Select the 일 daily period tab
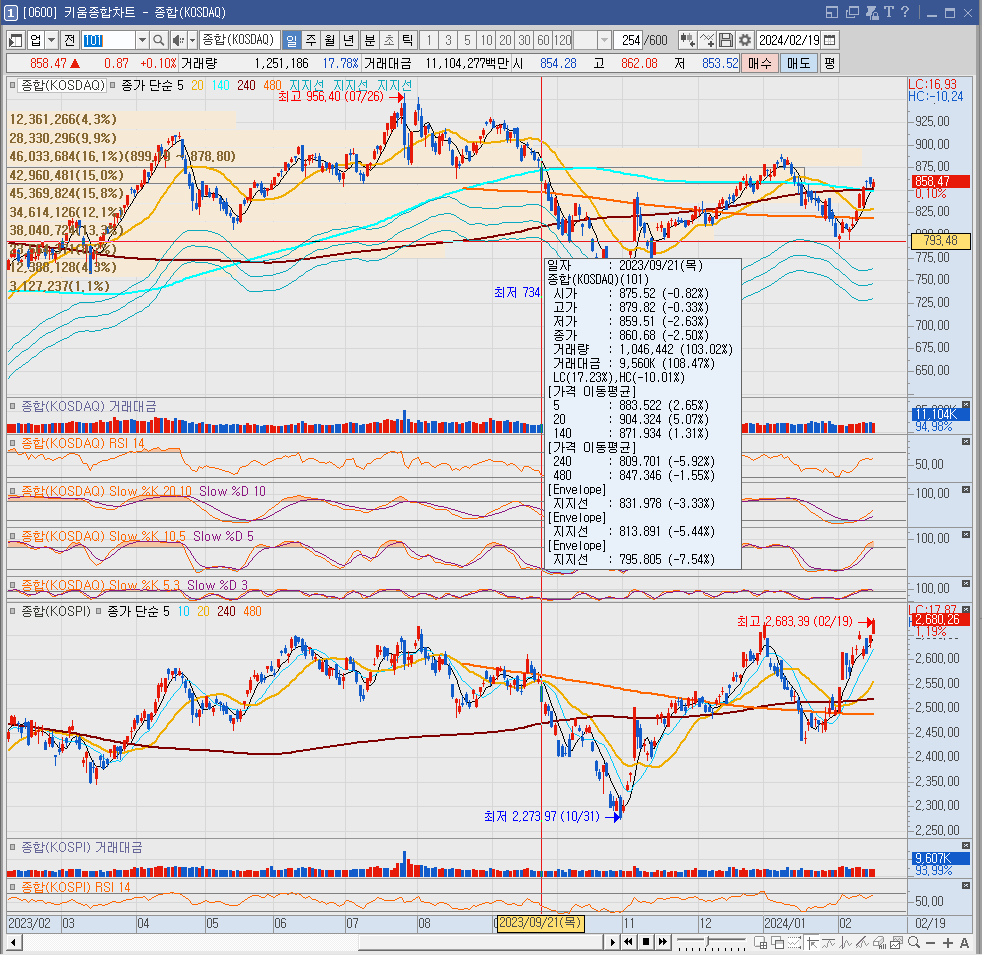982x955 pixels. pos(292,41)
